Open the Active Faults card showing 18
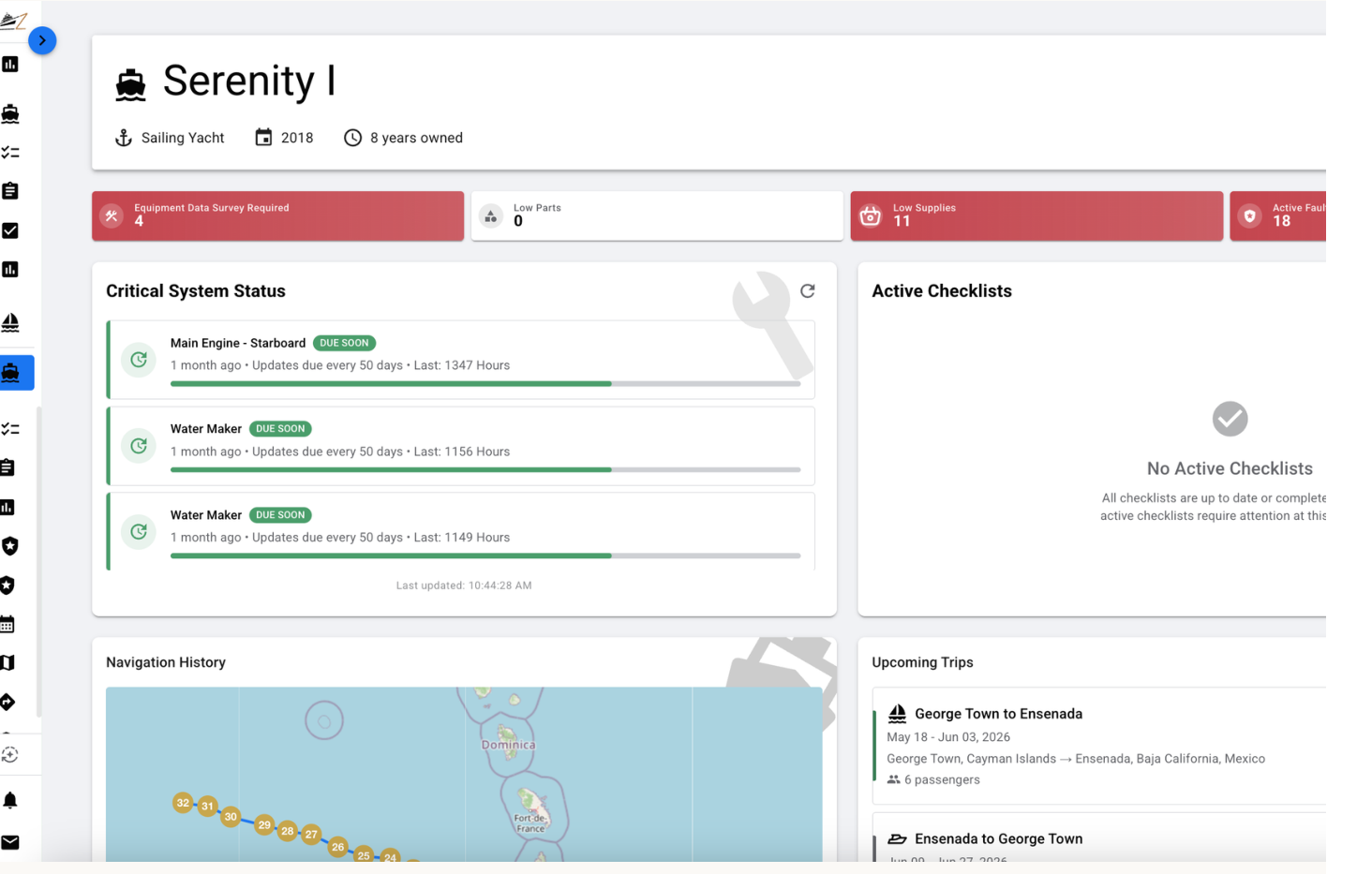 (1277, 216)
